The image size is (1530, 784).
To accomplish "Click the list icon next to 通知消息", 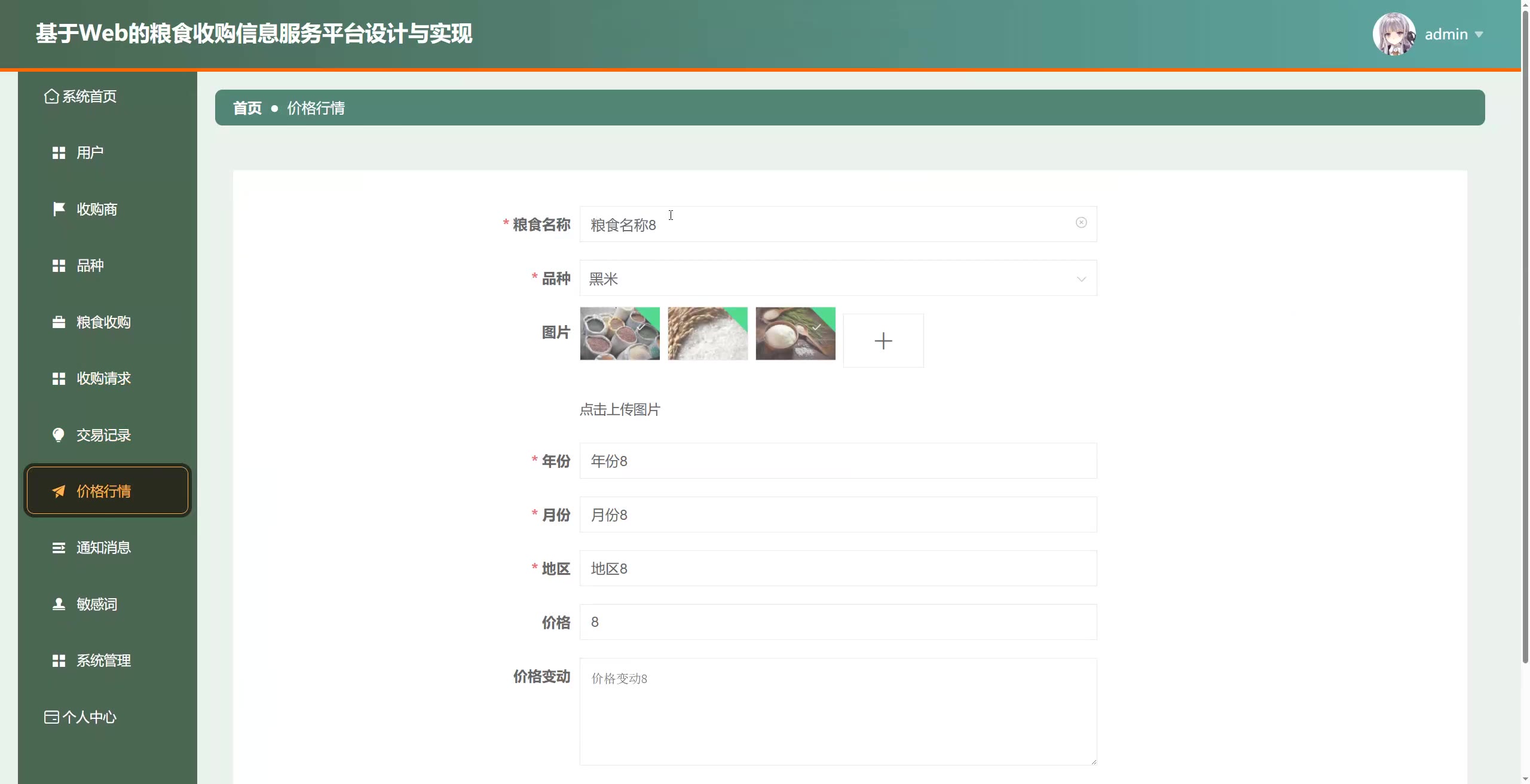I will (x=59, y=548).
